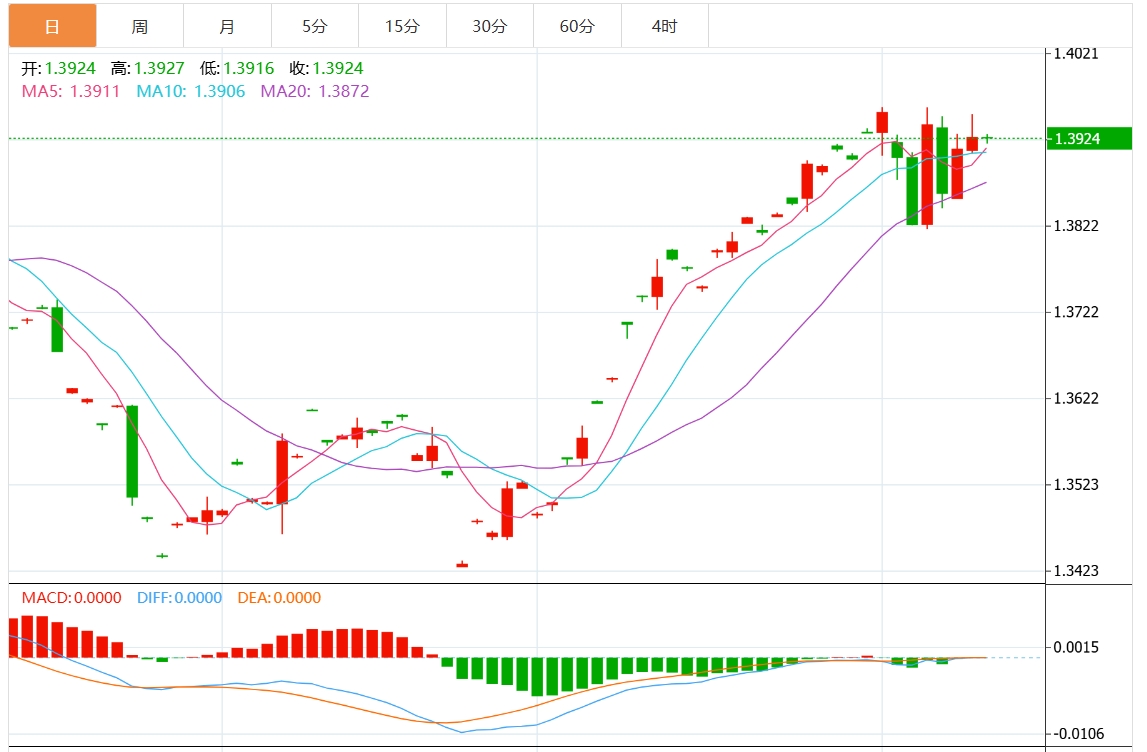The width and height of the screenshot is (1147, 752).
Task: Click the DEA: 0.0000 indicator label
Action: (279, 598)
